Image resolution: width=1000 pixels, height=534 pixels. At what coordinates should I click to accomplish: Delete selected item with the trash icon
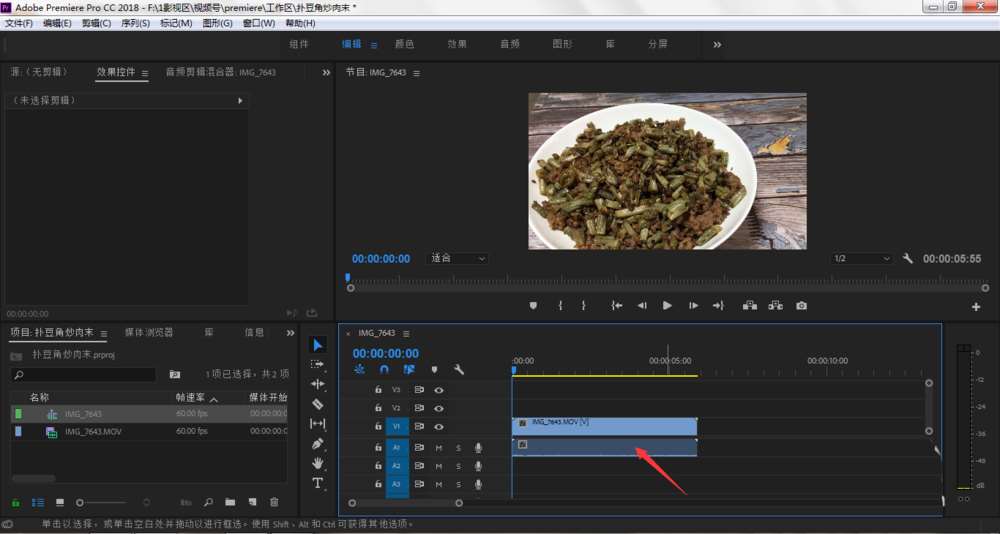[274, 502]
